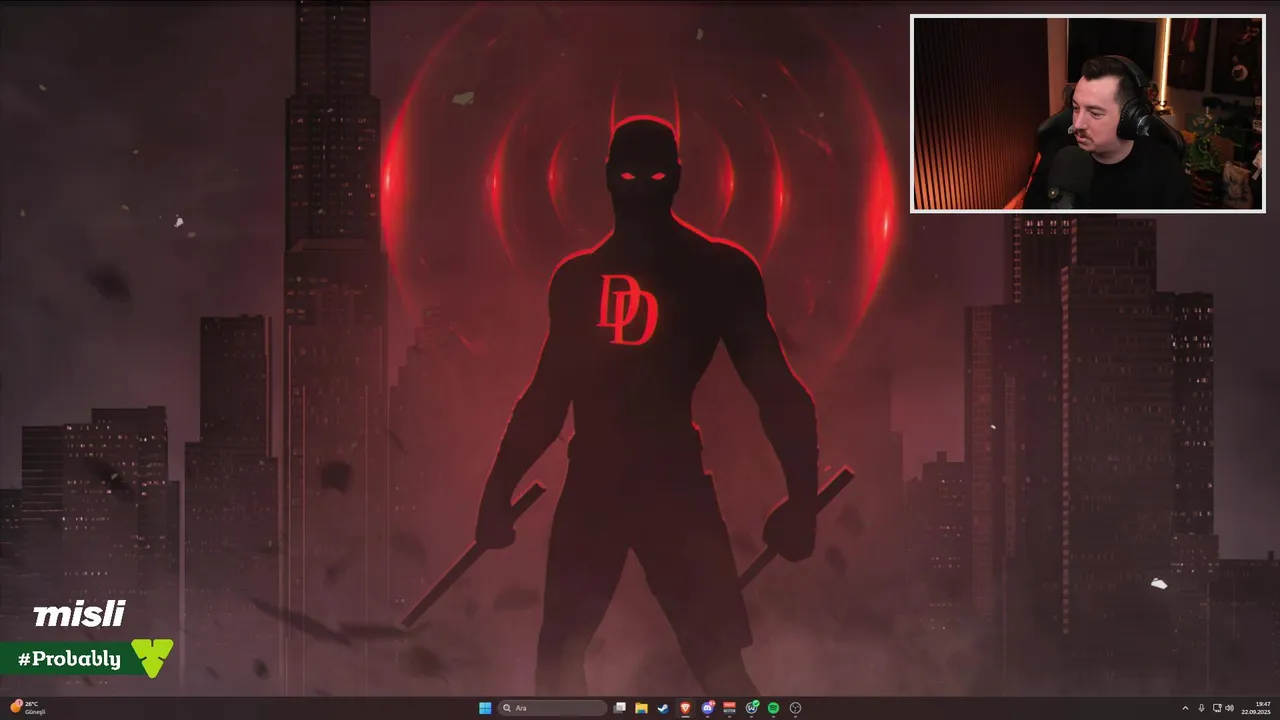The width and height of the screenshot is (1280, 720).
Task: Launch Steam from the taskbar
Action: point(663,708)
